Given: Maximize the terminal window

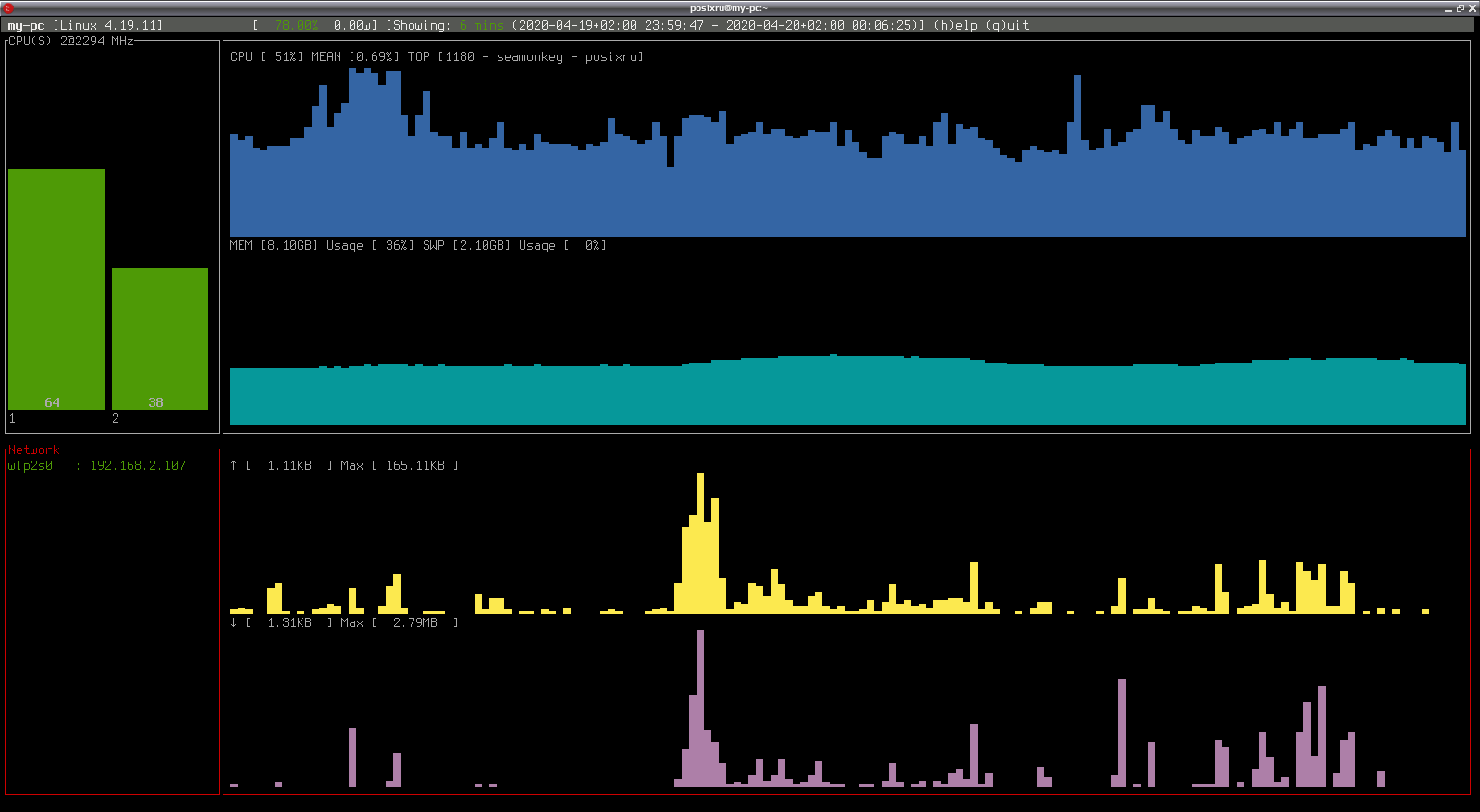Looking at the screenshot, I should [x=1461, y=7].
